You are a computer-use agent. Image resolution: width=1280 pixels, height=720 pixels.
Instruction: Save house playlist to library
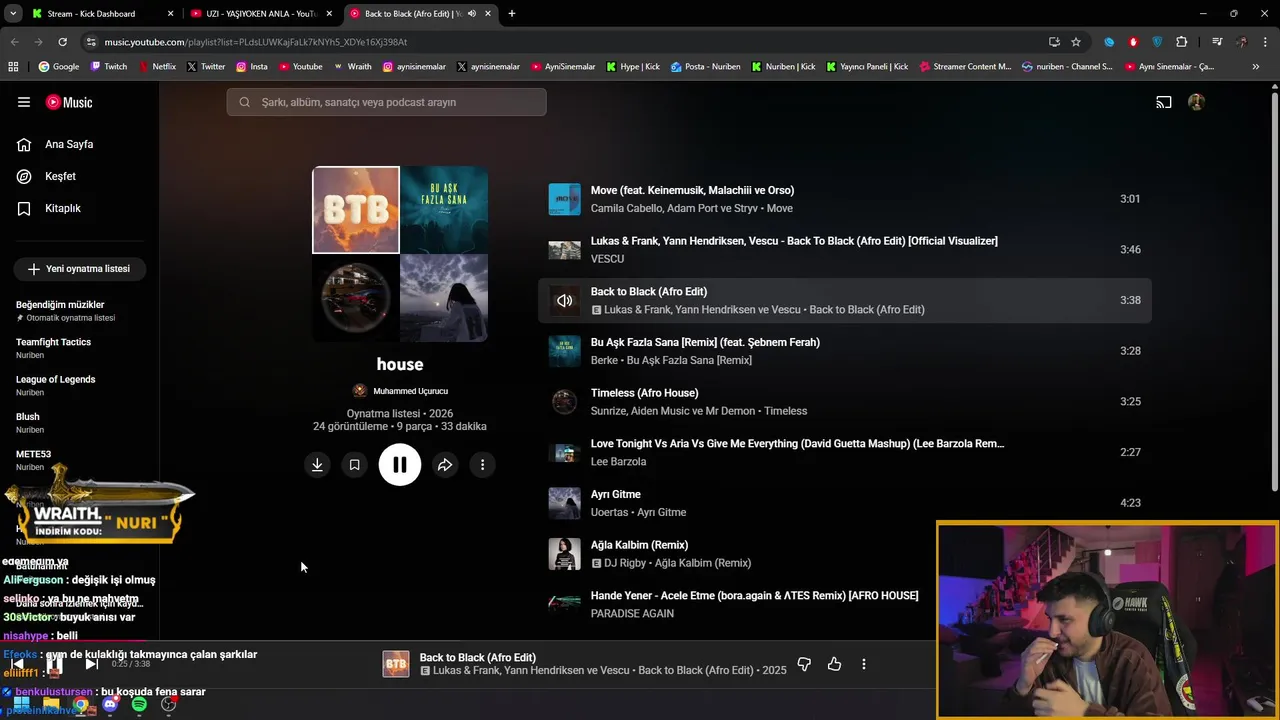pos(354,465)
